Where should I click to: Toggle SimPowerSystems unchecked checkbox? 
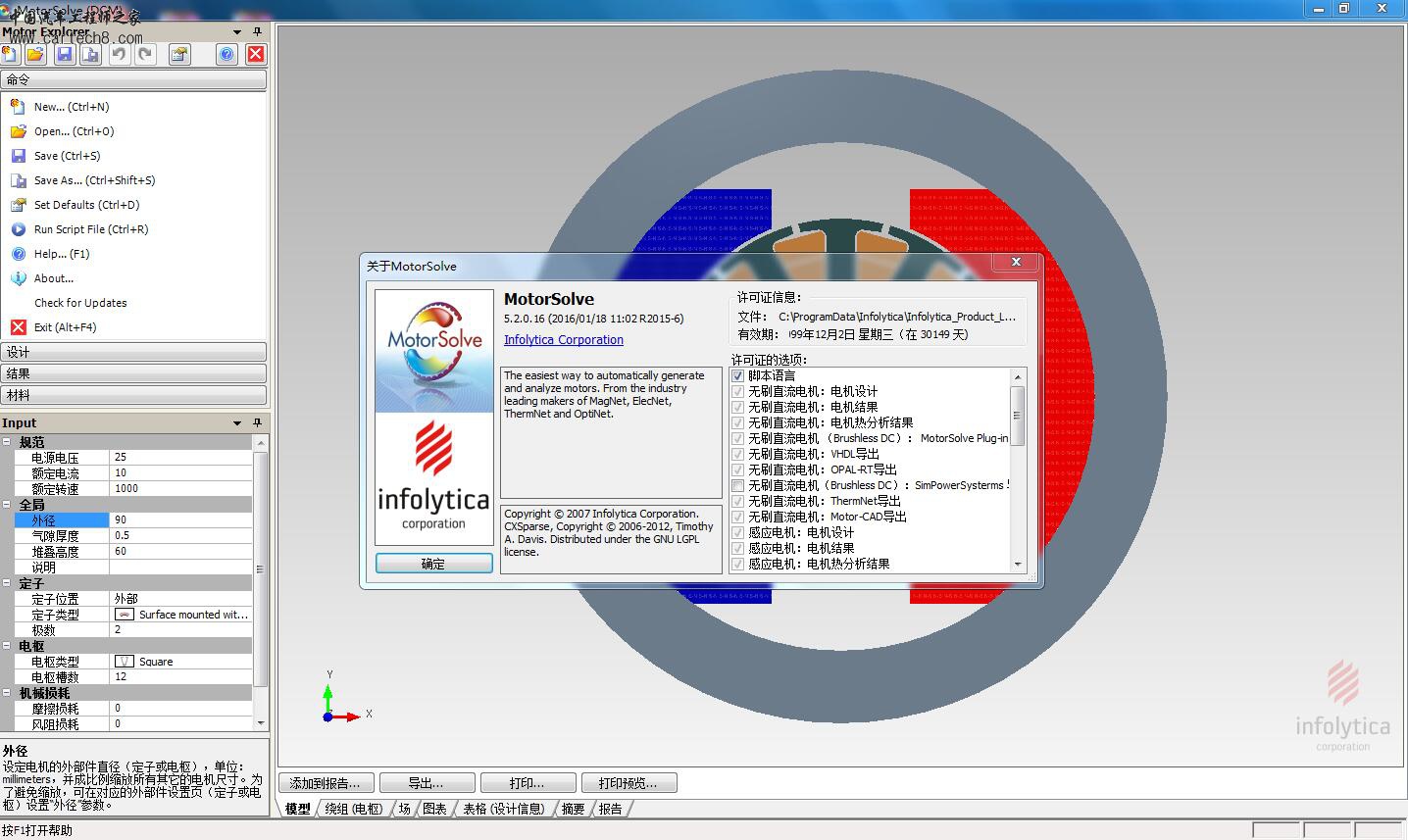738,485
